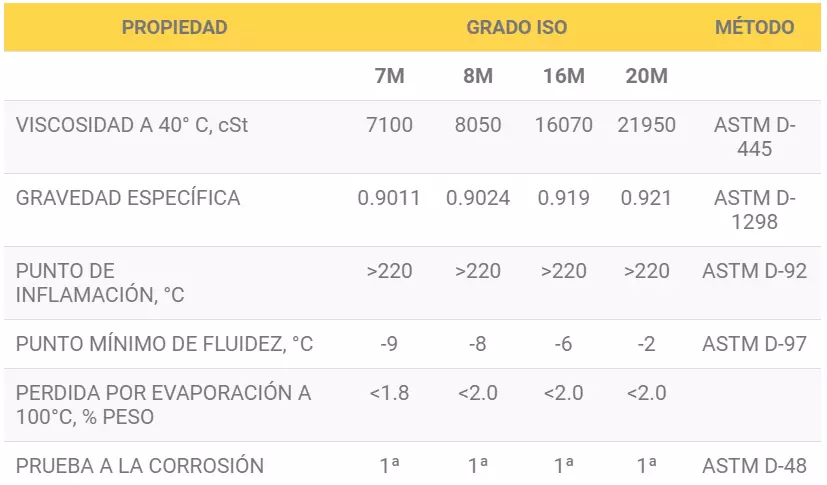Viewport: 827px width, 485px height.
Task: Click the PROPIEDAD column header
Action: 175,27
